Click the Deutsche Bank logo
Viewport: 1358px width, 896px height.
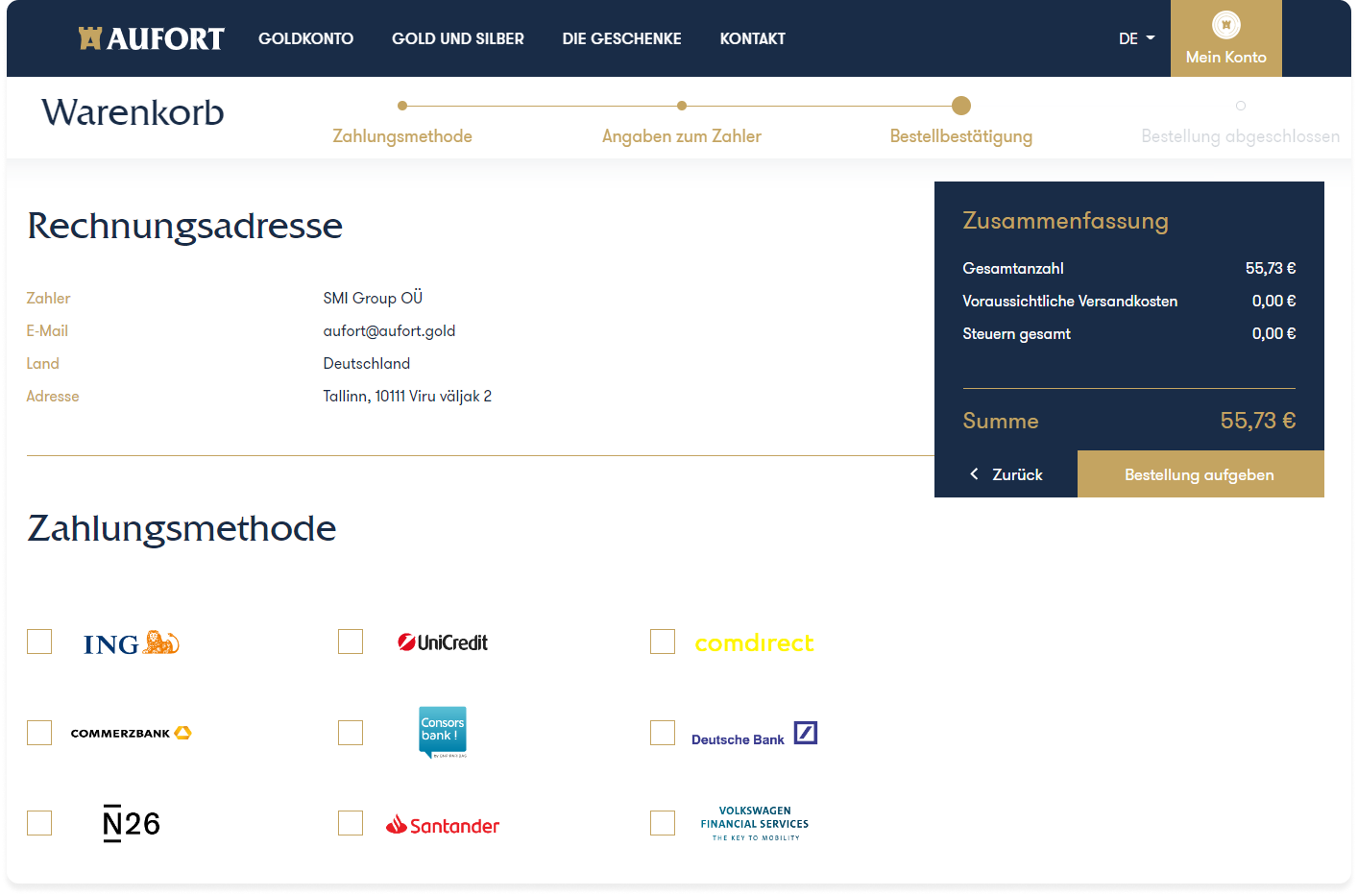coord(754,735)
